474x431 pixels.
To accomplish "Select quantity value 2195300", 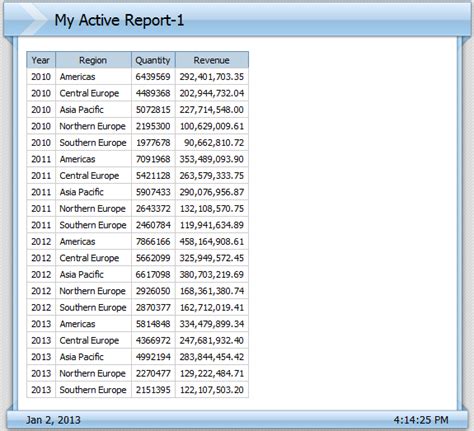I will click(x=153, y=126).
